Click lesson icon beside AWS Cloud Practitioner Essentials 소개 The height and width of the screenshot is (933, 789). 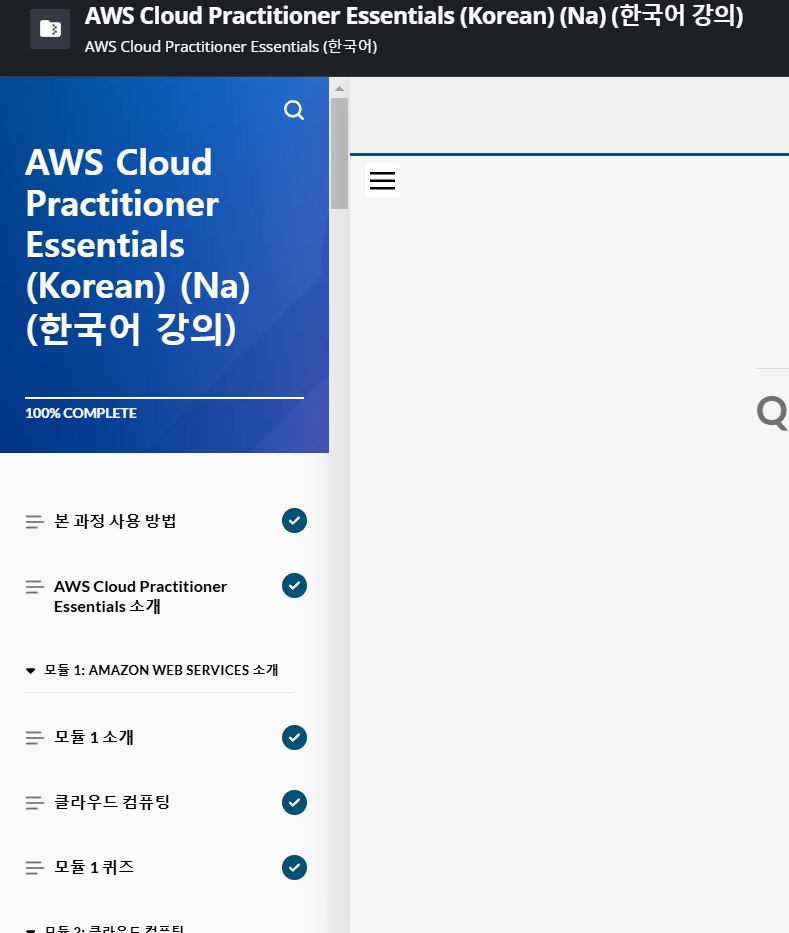tap(35, 587)
